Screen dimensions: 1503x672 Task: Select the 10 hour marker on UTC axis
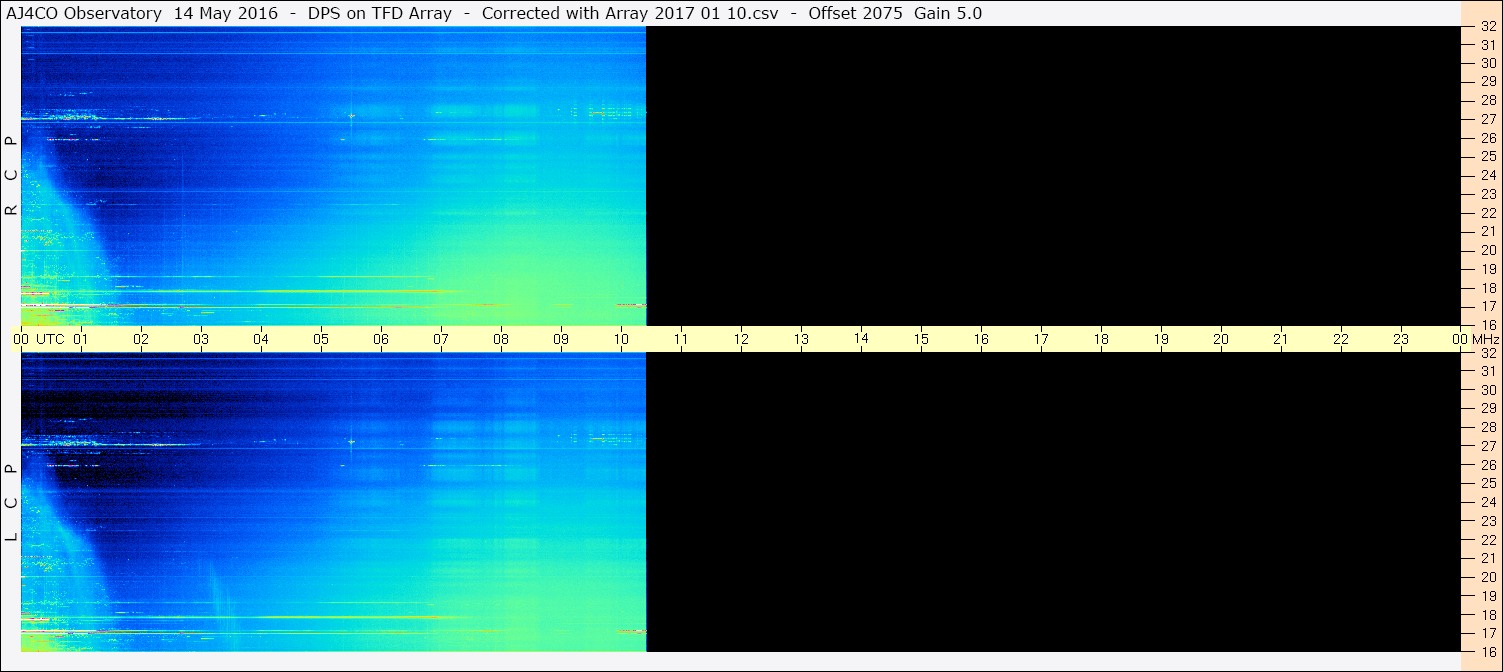click(x=621, y=339)
